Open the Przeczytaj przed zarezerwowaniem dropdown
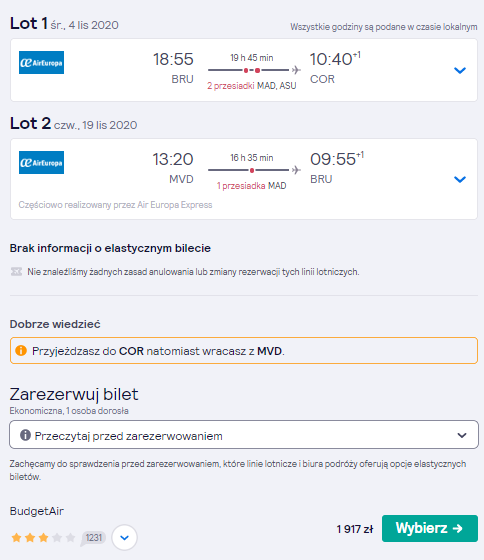484x560 pixels. [244, 435]
